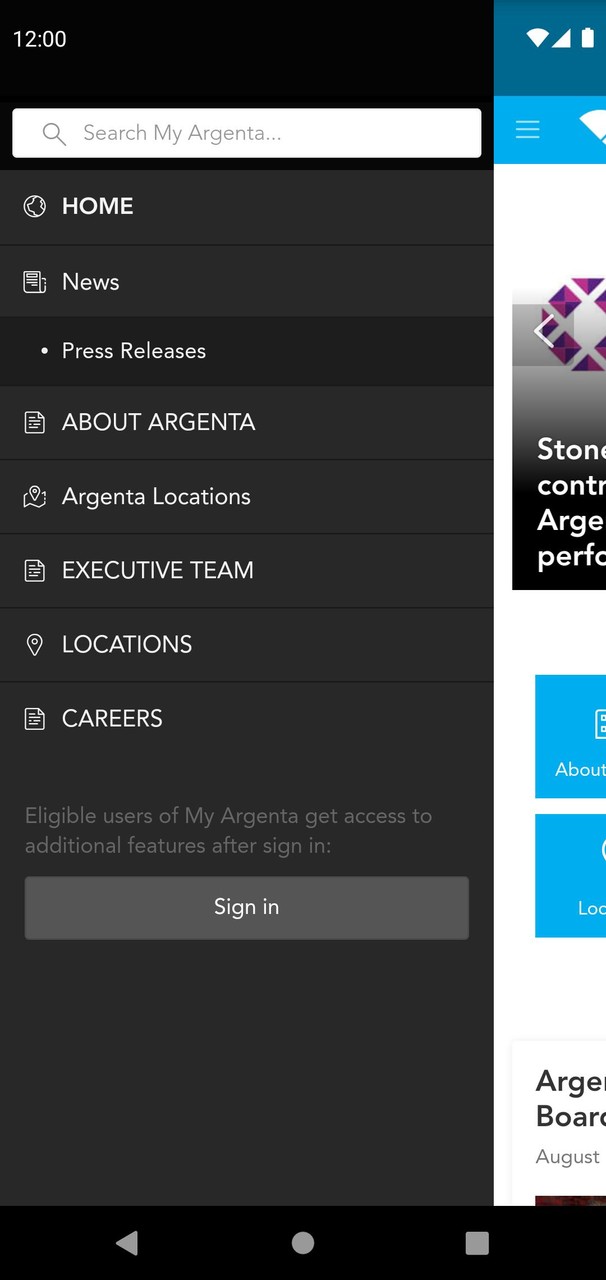Open the CAREERS menu item

tap(112, 719)
